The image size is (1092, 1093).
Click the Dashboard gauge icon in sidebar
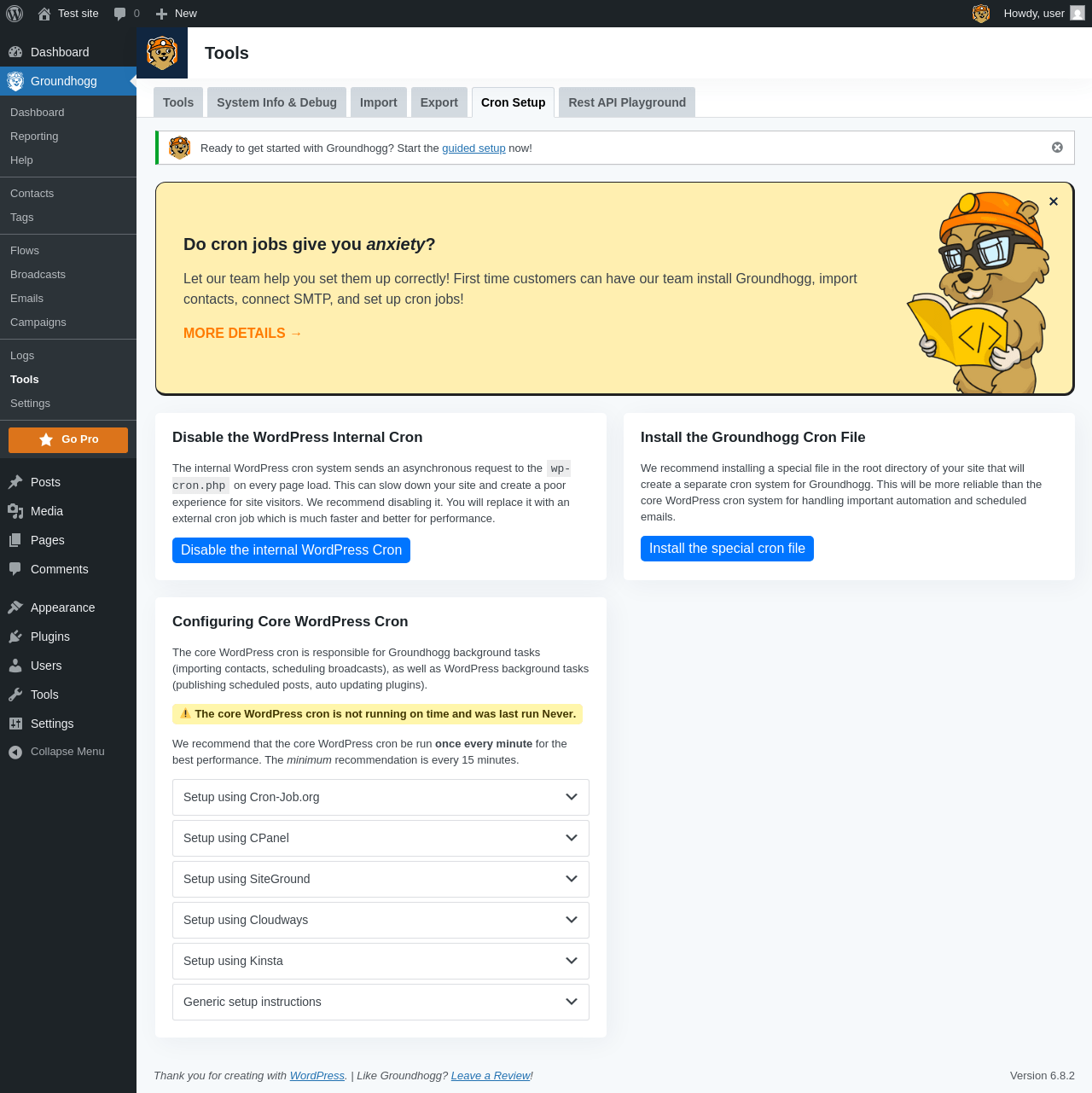tap(15, 52)
